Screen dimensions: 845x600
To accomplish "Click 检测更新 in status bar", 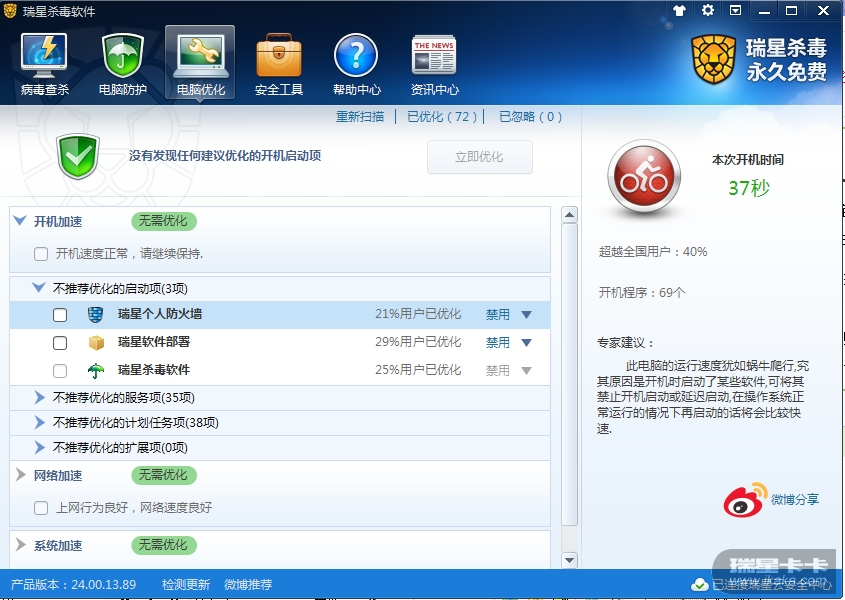I will [x=186, y=584].
